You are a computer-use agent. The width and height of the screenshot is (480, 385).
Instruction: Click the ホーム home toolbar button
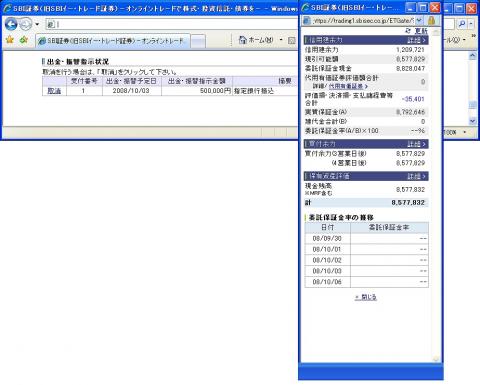[256, 40]
